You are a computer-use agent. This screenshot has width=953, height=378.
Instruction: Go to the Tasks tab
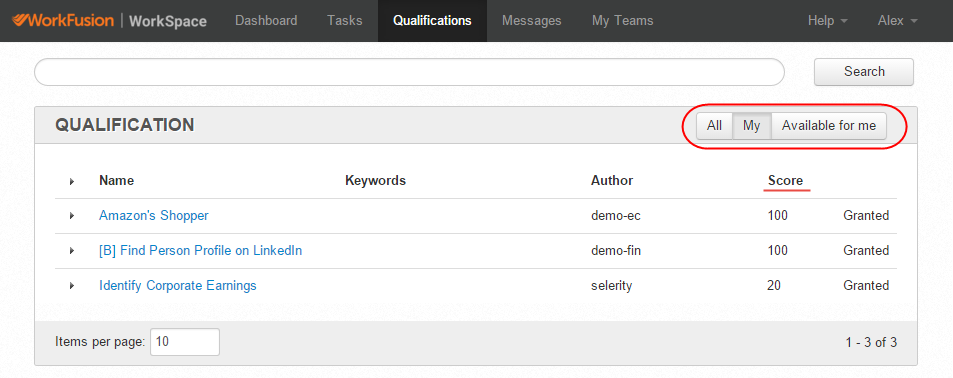pyautogui.click(x=345, y=21)
